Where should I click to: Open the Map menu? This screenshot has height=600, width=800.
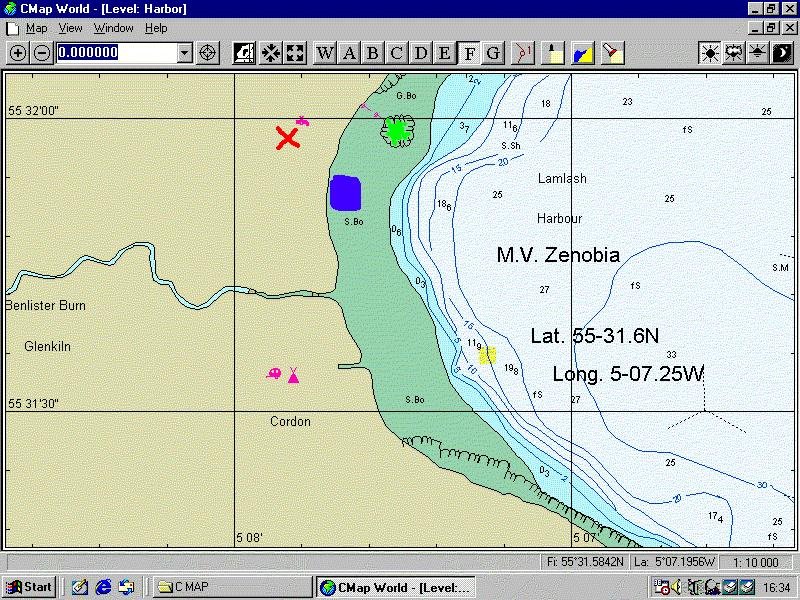[36, 28]
